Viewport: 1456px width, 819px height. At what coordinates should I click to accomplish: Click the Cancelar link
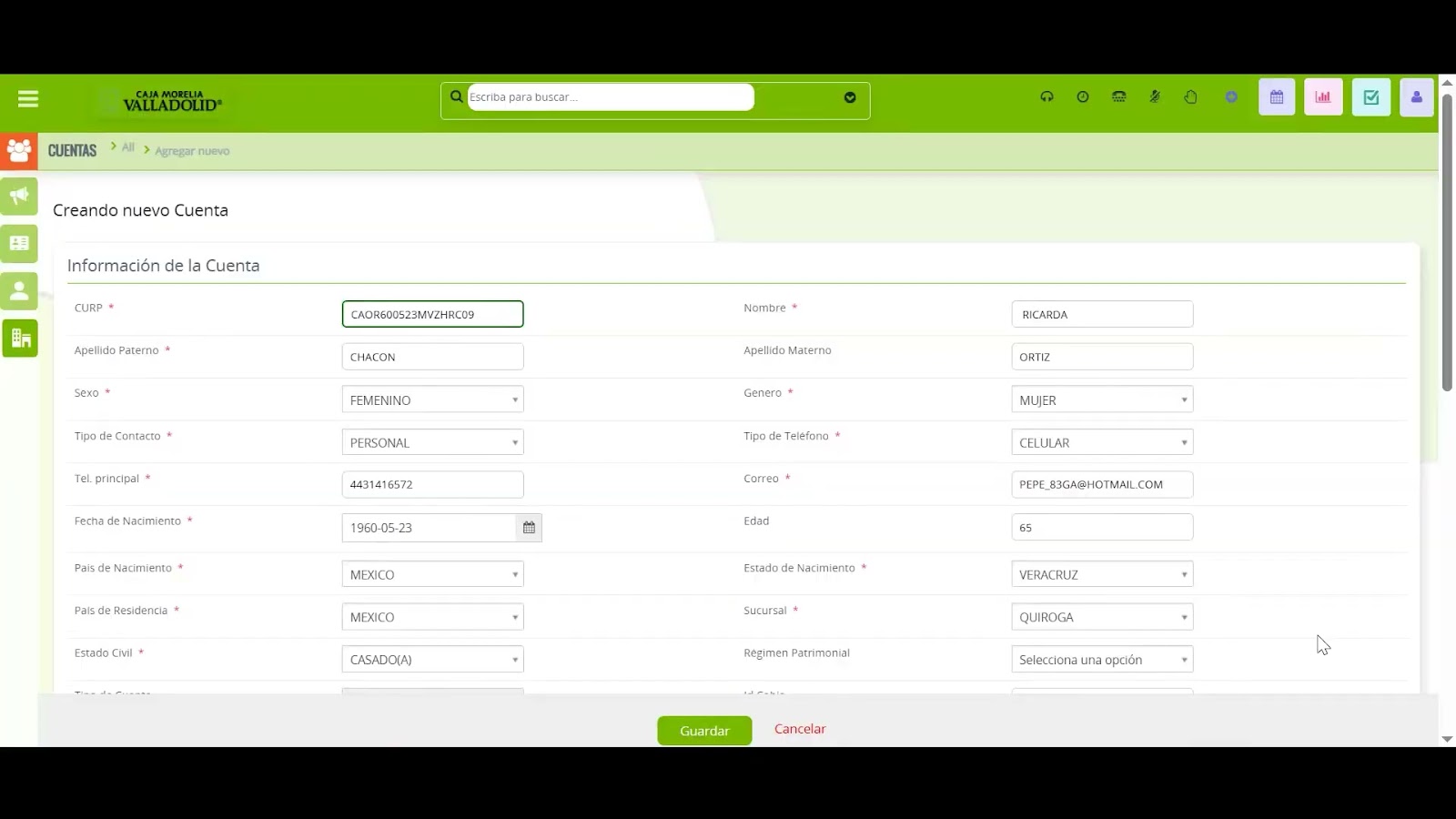click(800, 729)
